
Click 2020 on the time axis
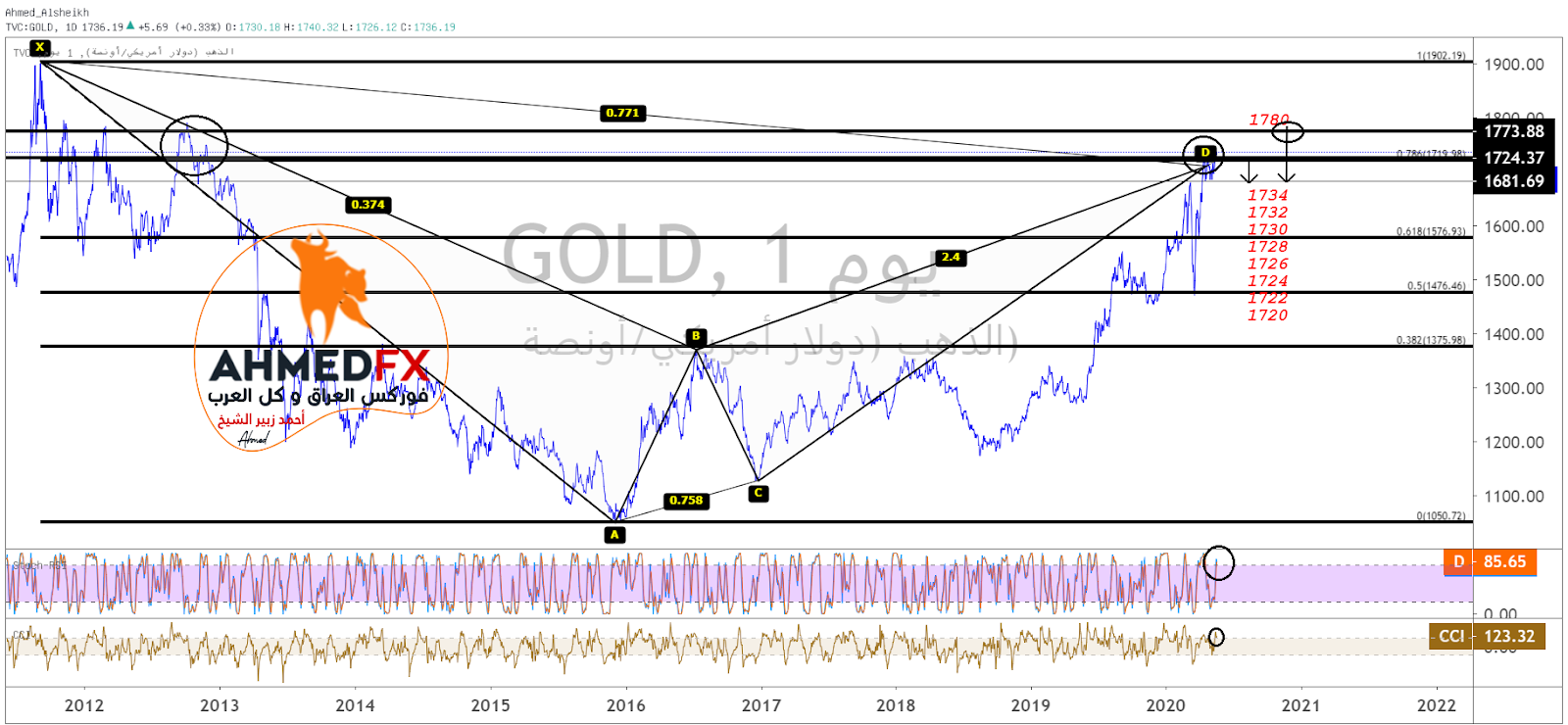click(x=1166, y=705)
